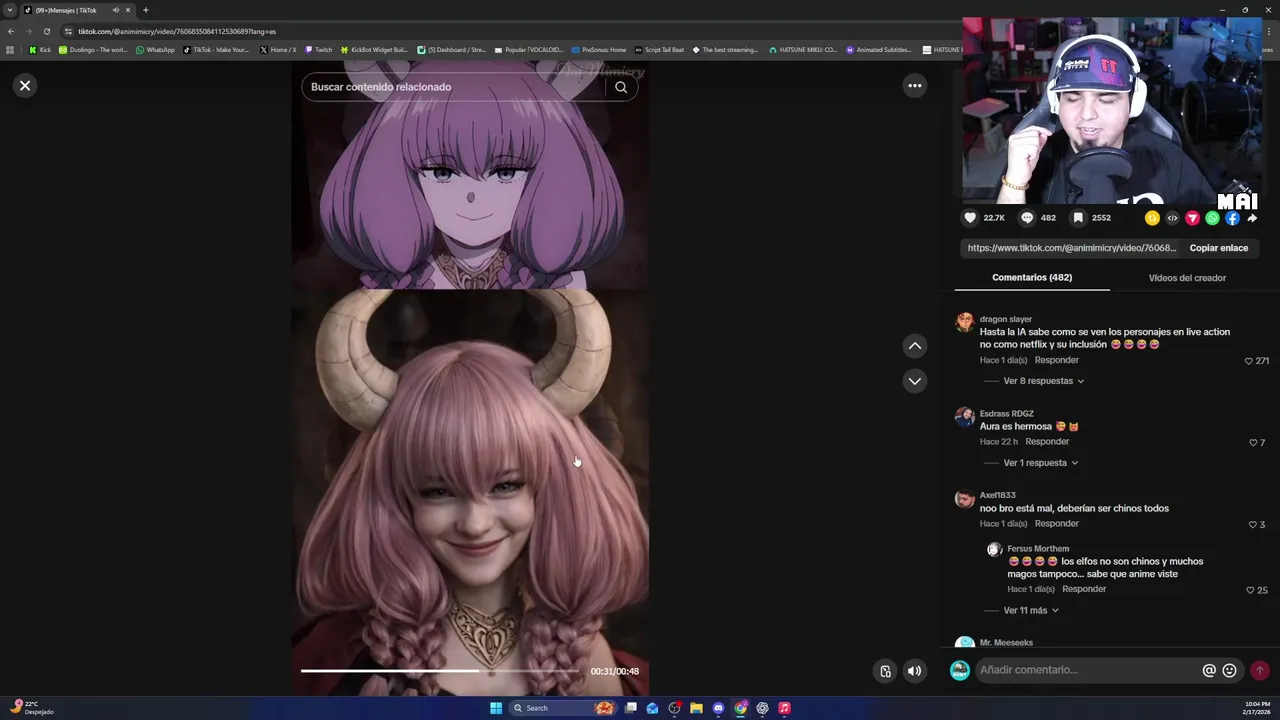Open a new browser tab
Viewport: 1280px width, 720px height.
[x=145, y=10]
